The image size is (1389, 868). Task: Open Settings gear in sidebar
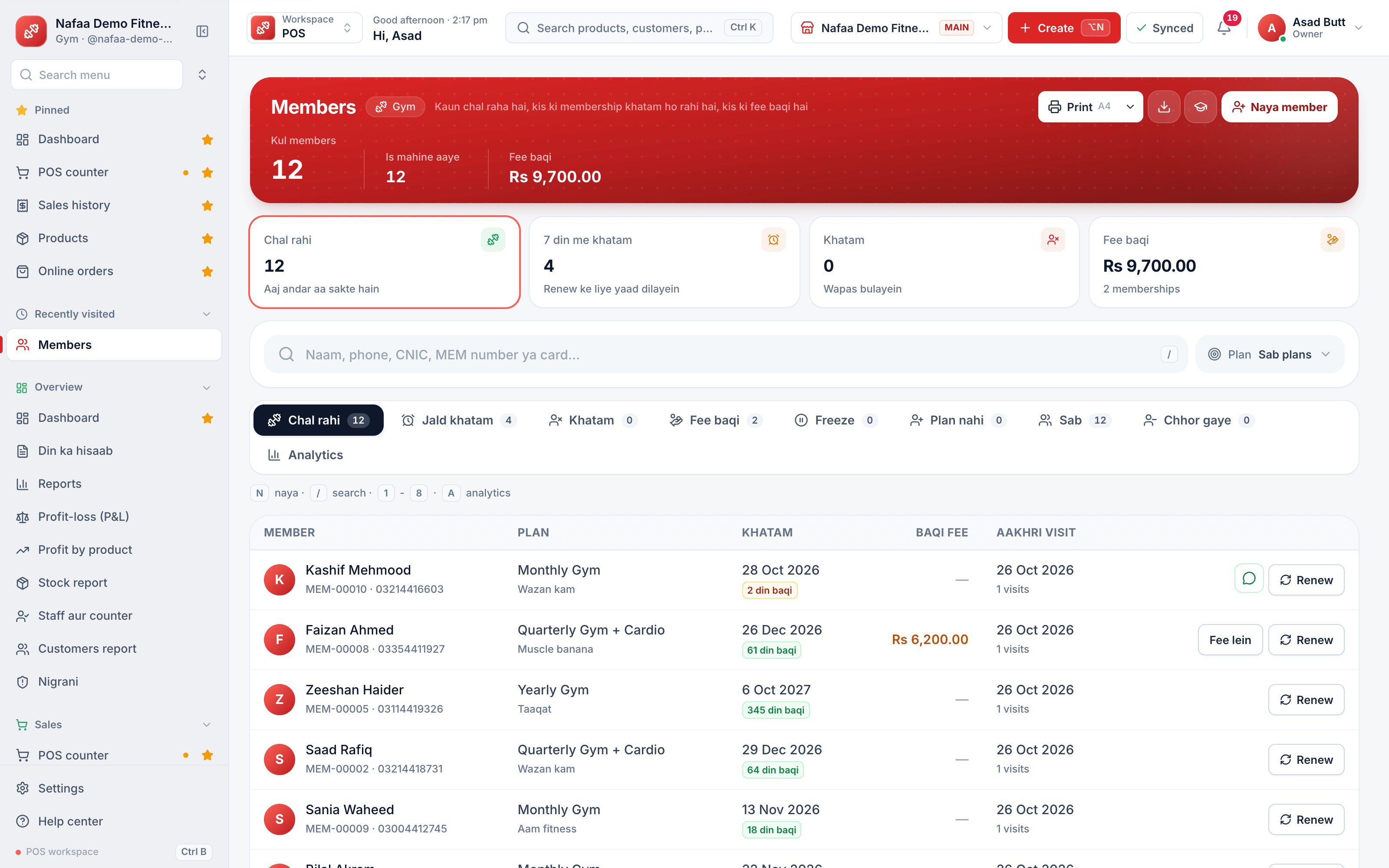[114, 788]
